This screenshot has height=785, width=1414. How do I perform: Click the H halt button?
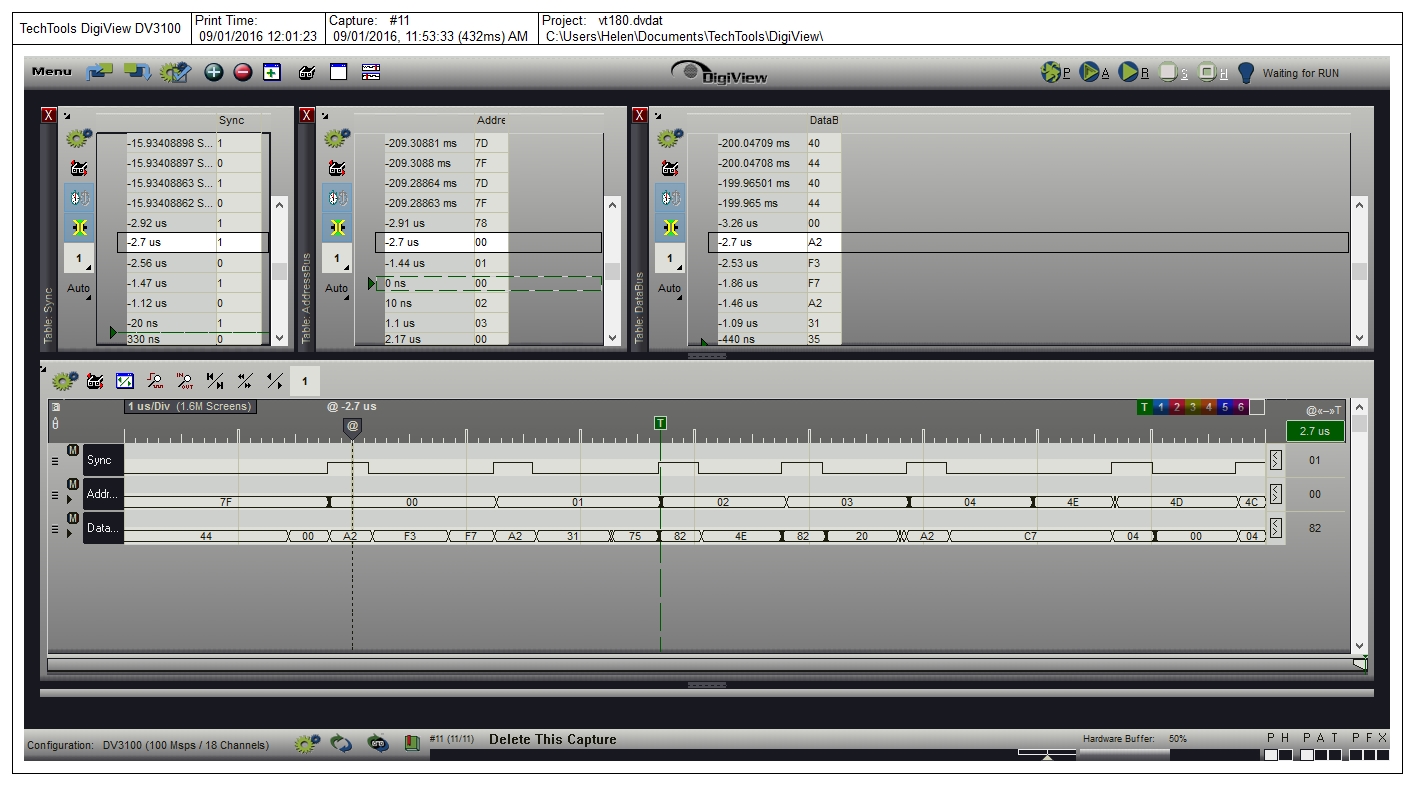1212,73
